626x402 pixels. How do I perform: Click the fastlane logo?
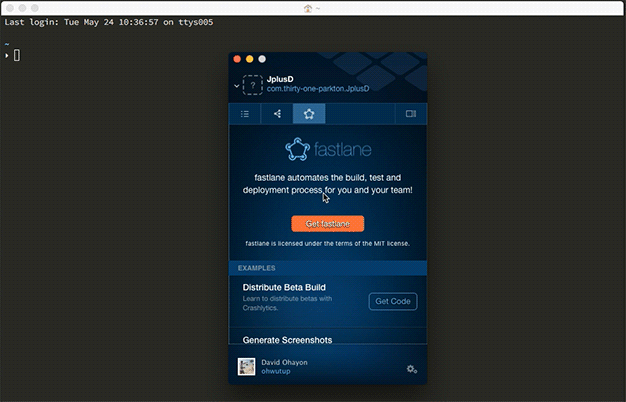click(x=328, y=149)
